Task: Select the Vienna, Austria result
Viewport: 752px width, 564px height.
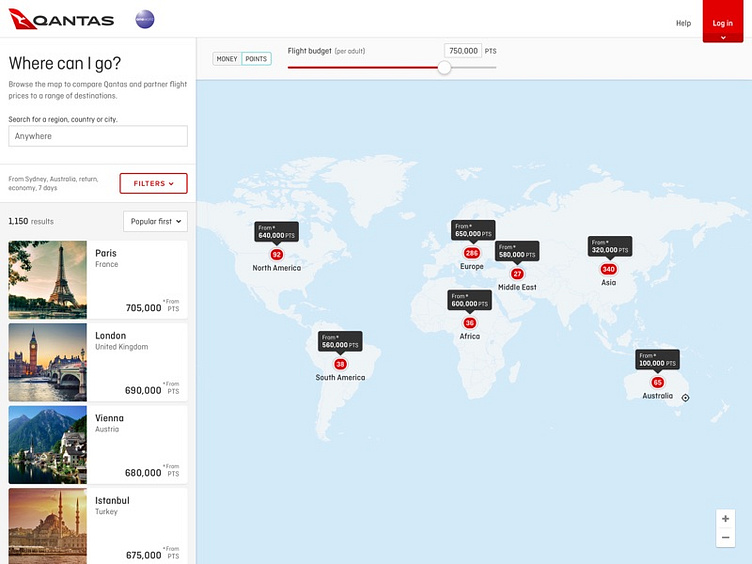Action: [98, 445]
